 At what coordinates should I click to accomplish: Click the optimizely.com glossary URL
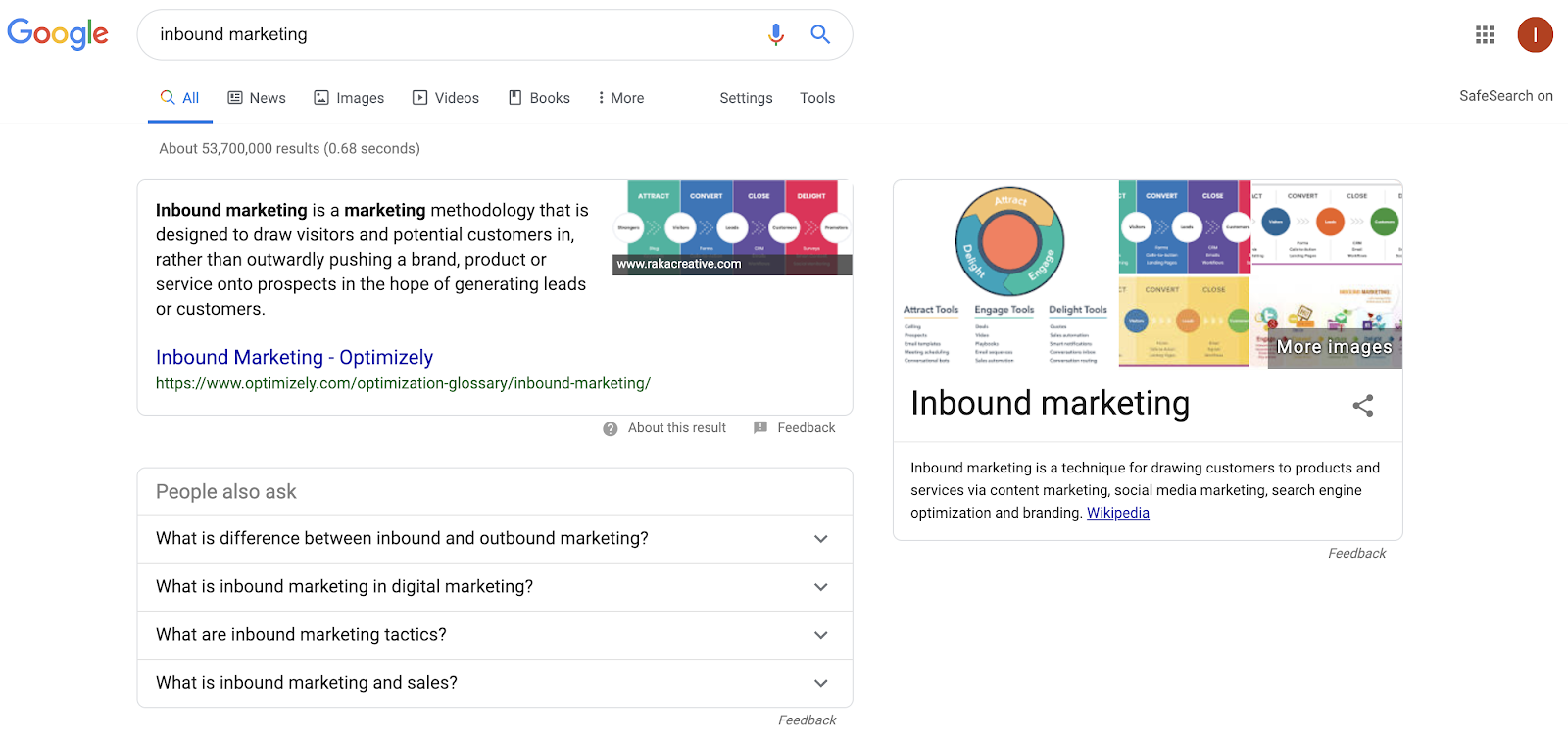click(x=403, y=383)
